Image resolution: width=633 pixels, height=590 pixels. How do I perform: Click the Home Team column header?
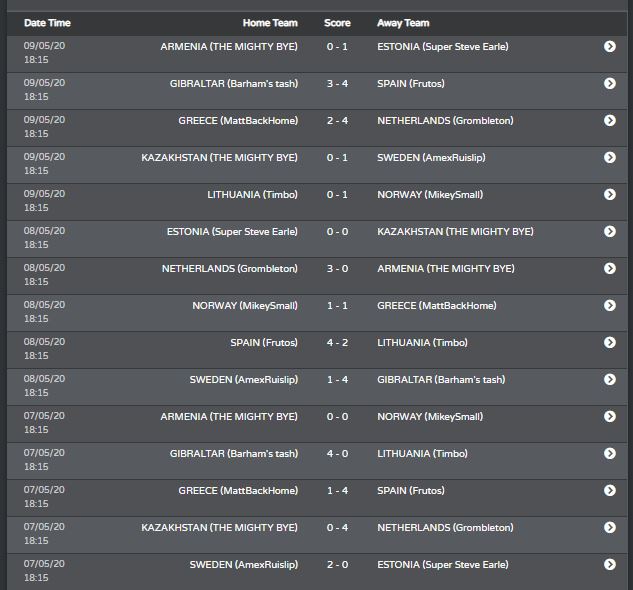[x=270, y=23]
